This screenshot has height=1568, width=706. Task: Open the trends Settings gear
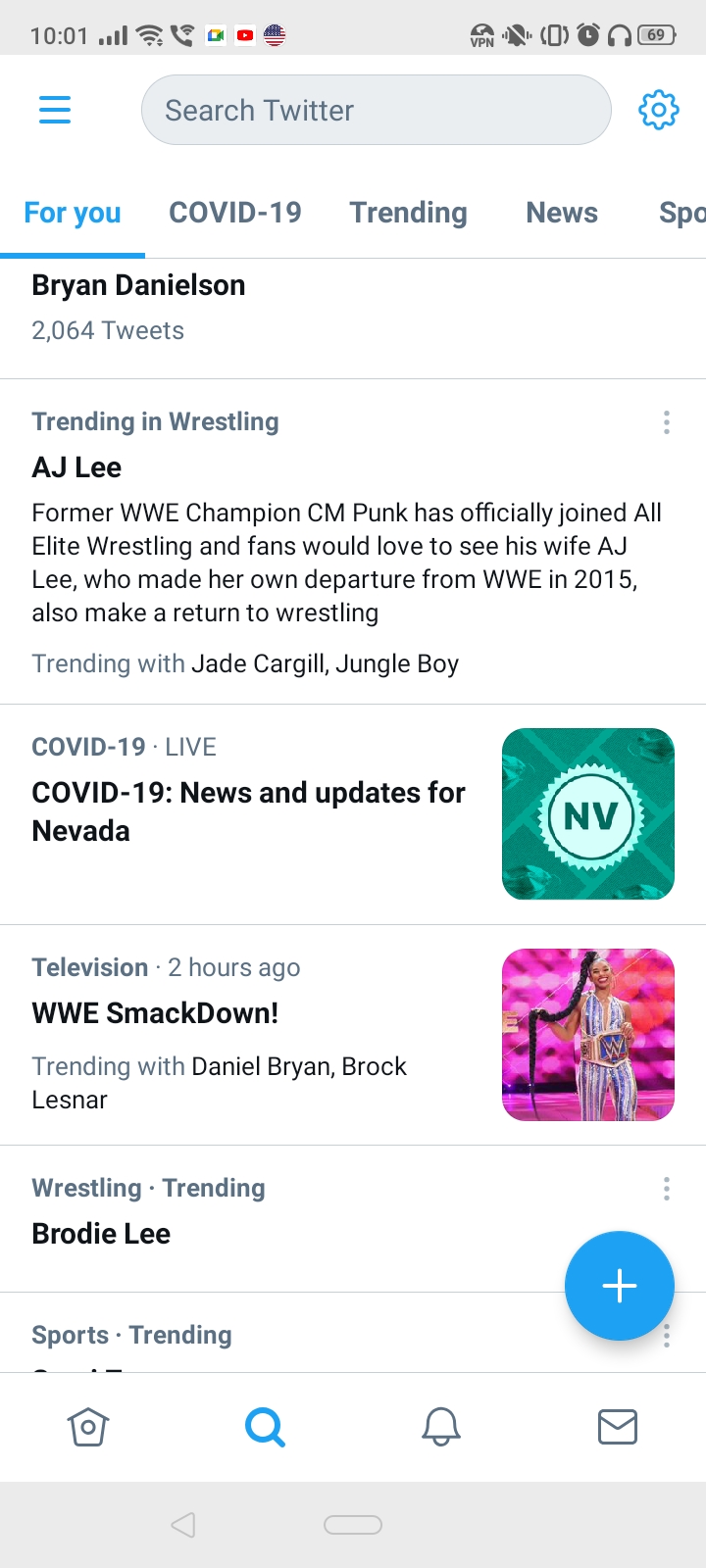pyautogui.click(x=659, y=110)
